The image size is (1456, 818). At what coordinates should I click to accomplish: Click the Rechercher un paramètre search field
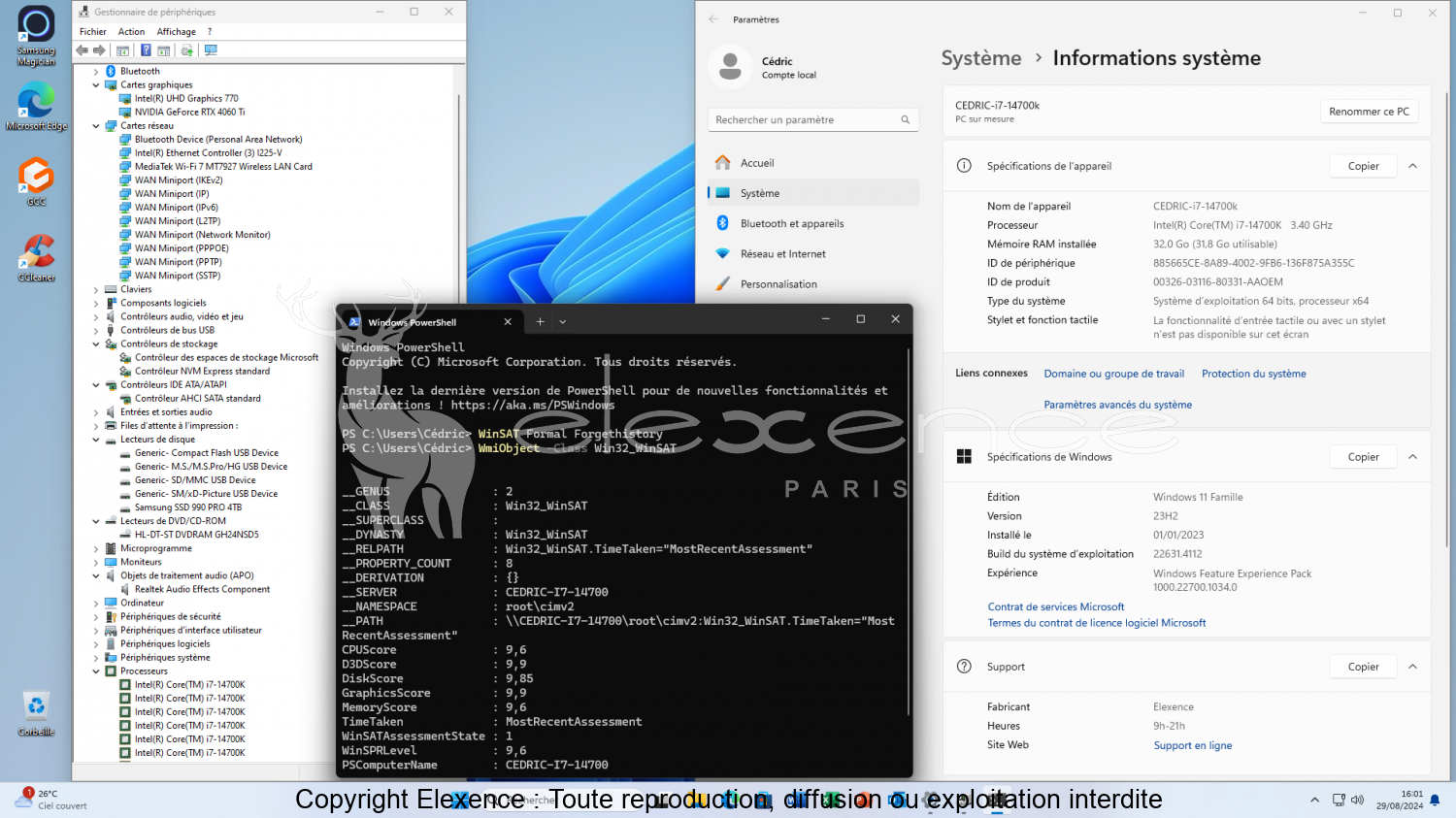point(813,120)
